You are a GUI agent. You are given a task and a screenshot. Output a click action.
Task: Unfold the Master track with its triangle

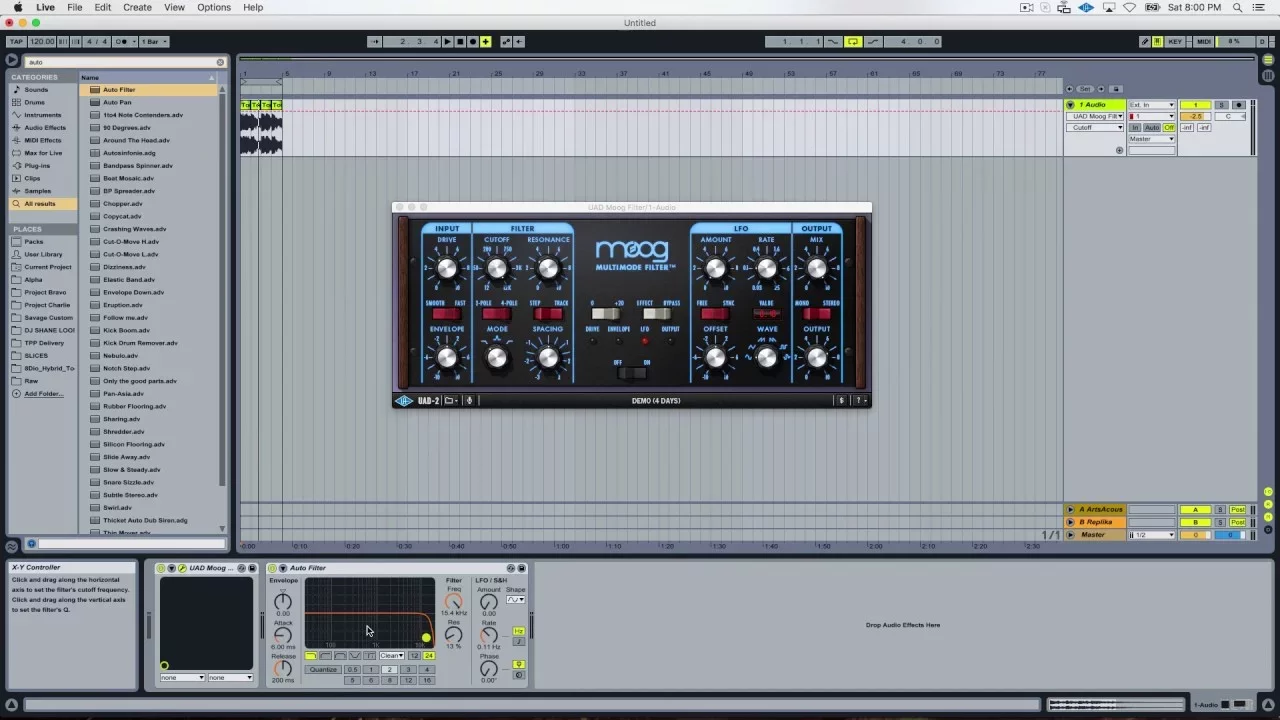click(1070, 535)
